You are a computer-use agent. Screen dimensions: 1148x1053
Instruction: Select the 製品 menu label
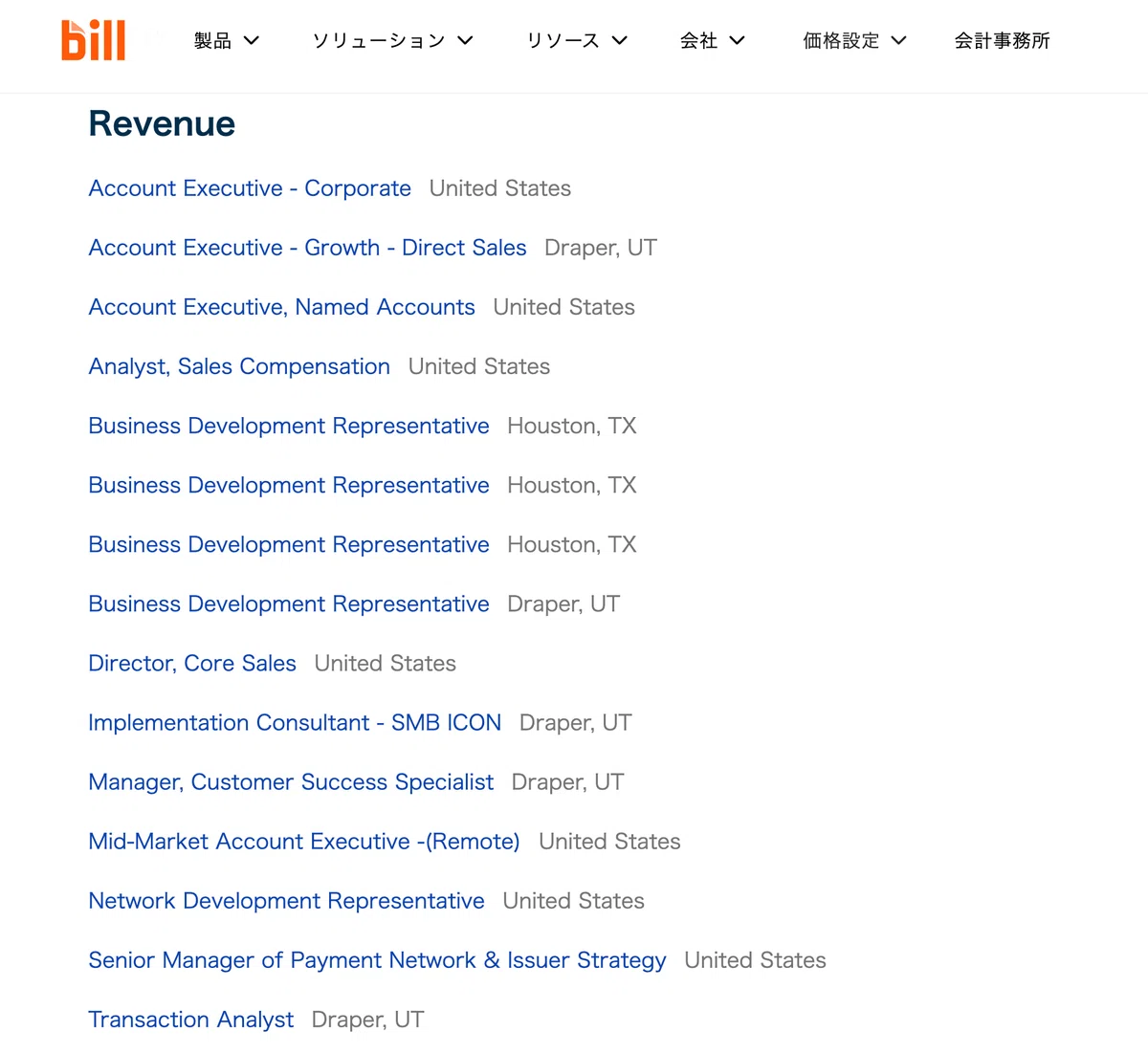[212, 40]
